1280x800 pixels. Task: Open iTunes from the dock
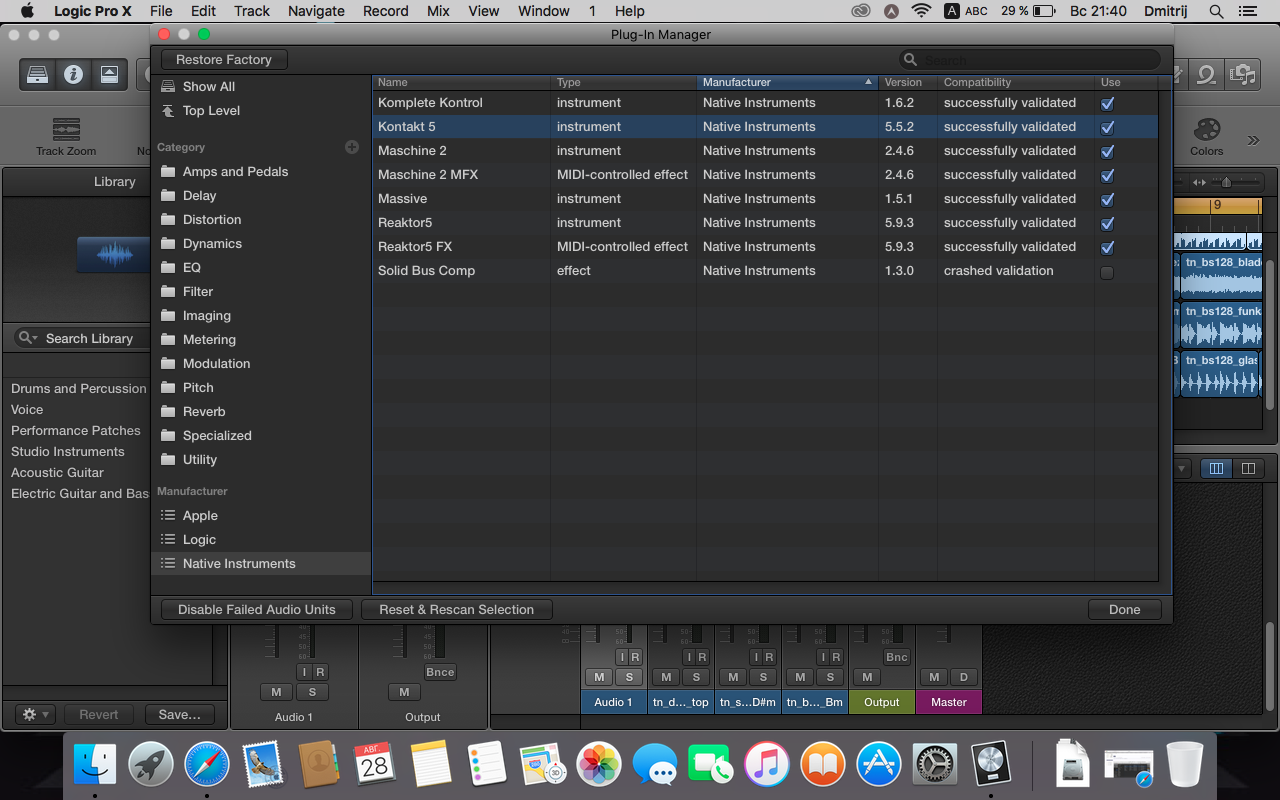pyautogui.click(x=767, y=766)
